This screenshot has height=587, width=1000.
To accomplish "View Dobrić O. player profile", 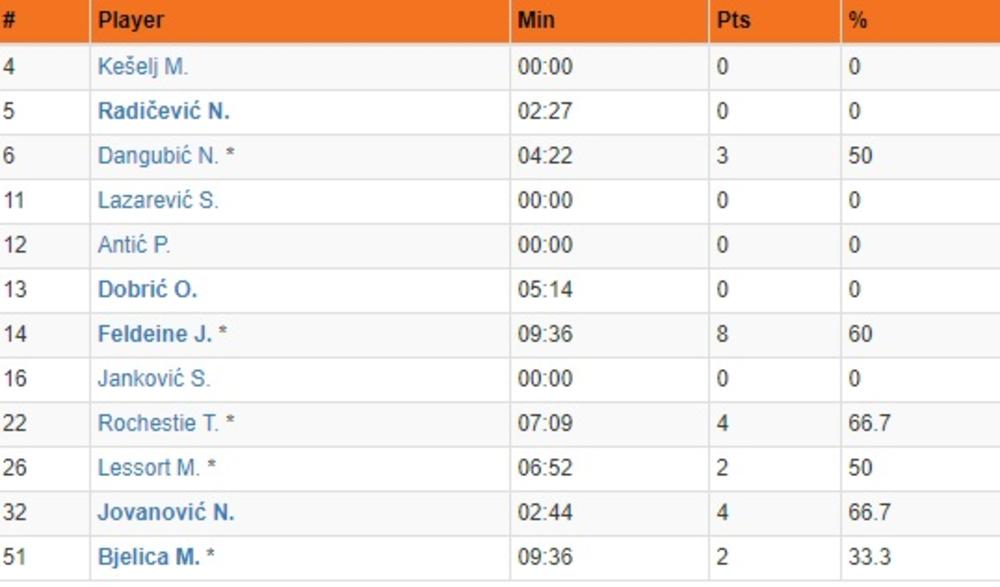I will (147, 289).
